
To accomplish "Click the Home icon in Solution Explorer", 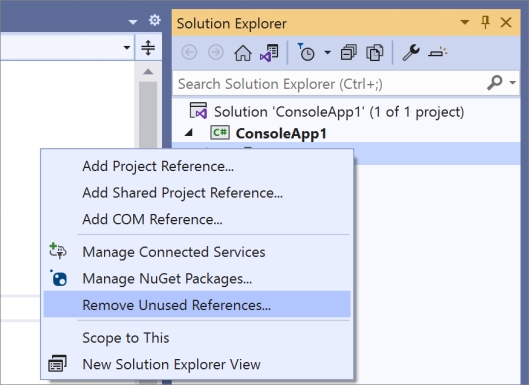I will [243, 53].
